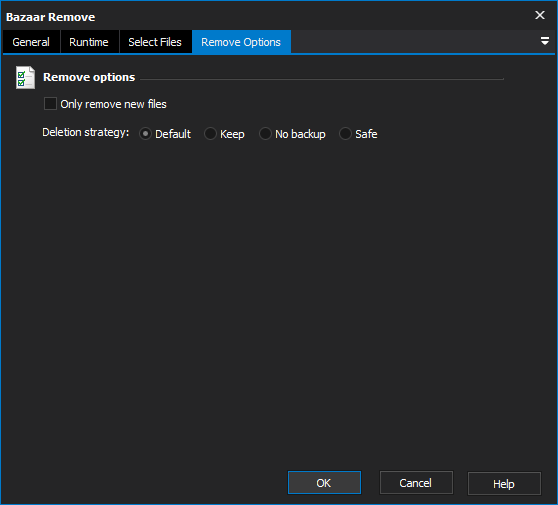The width and height of the screenshot is (558, 505).
Task: Click the Deletion strategy label
Action: coord(85,132)
